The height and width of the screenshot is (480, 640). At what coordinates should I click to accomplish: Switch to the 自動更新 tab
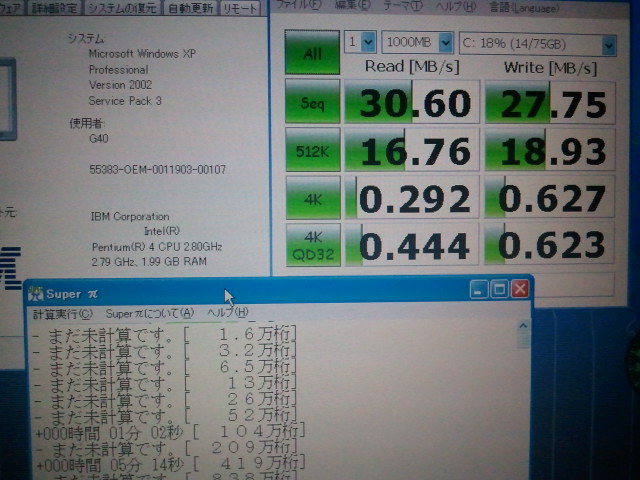pos(191,8)
